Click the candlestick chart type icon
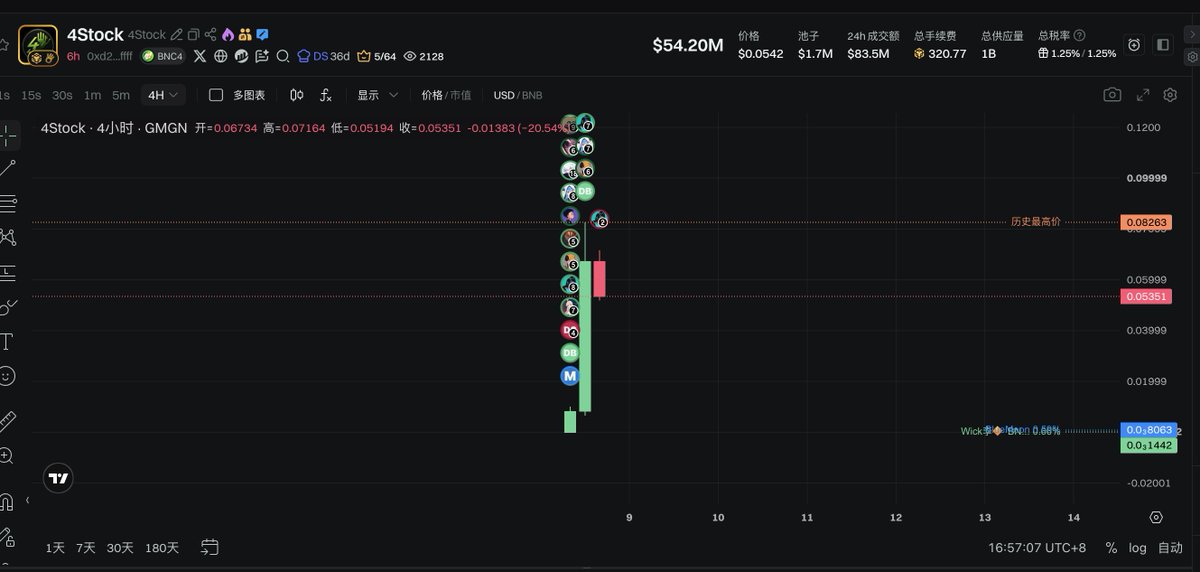The height and width of the screenshot is (572, 1200). tap(297, 95)
